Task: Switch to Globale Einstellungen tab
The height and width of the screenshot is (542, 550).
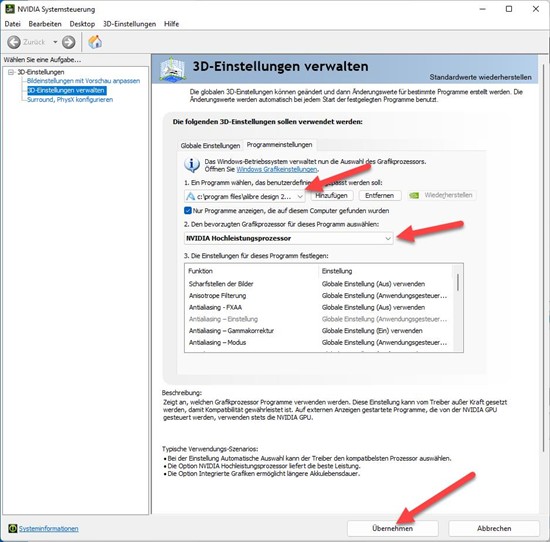Action: point(210,146)
